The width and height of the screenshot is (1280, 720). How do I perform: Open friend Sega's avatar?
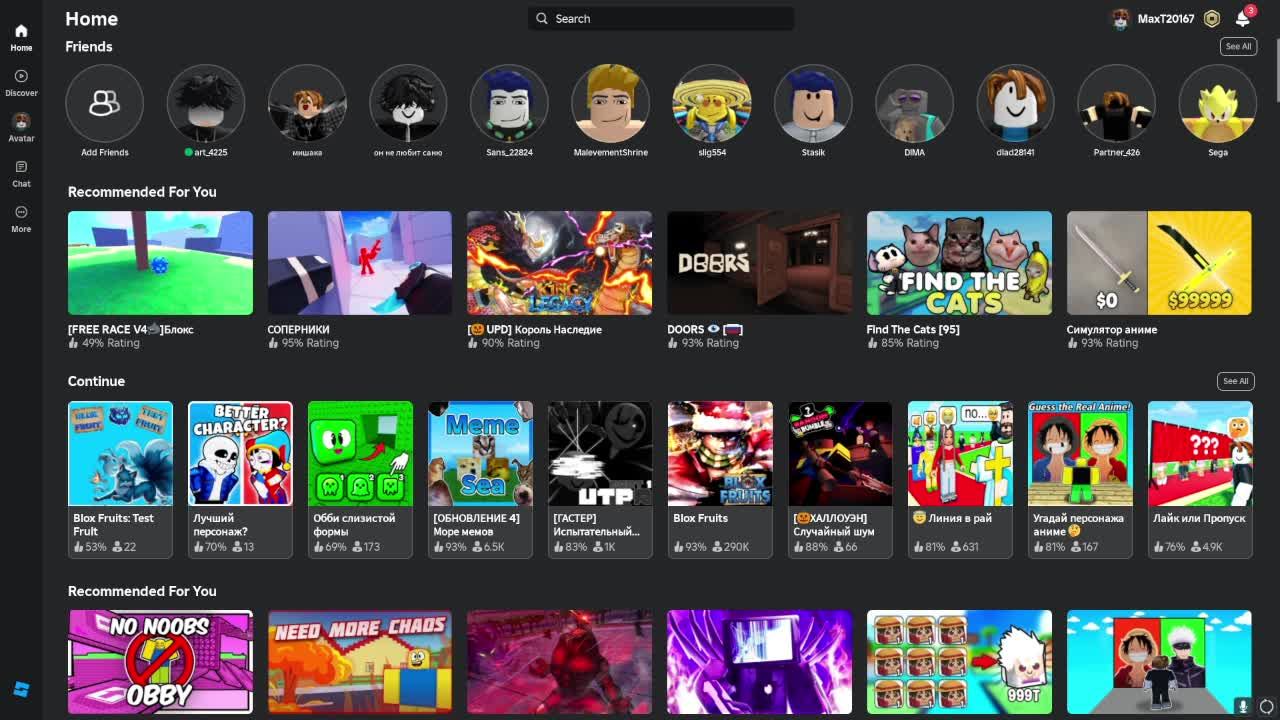pyautogui.click(x=1217, y=103)
